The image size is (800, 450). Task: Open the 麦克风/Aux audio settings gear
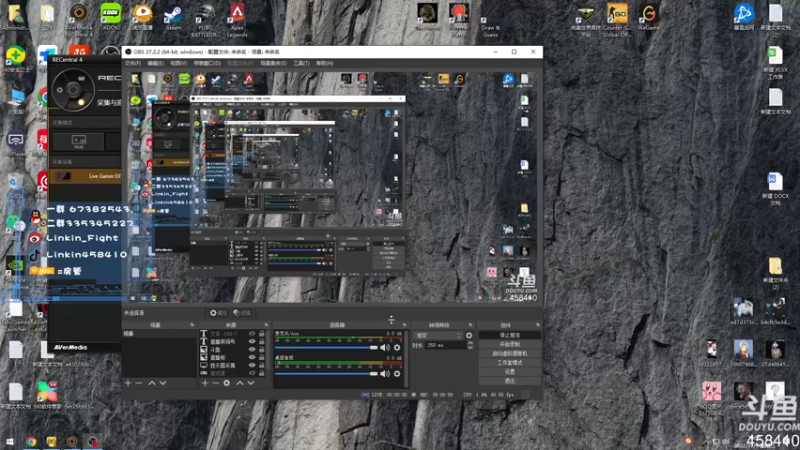[397, 347]
